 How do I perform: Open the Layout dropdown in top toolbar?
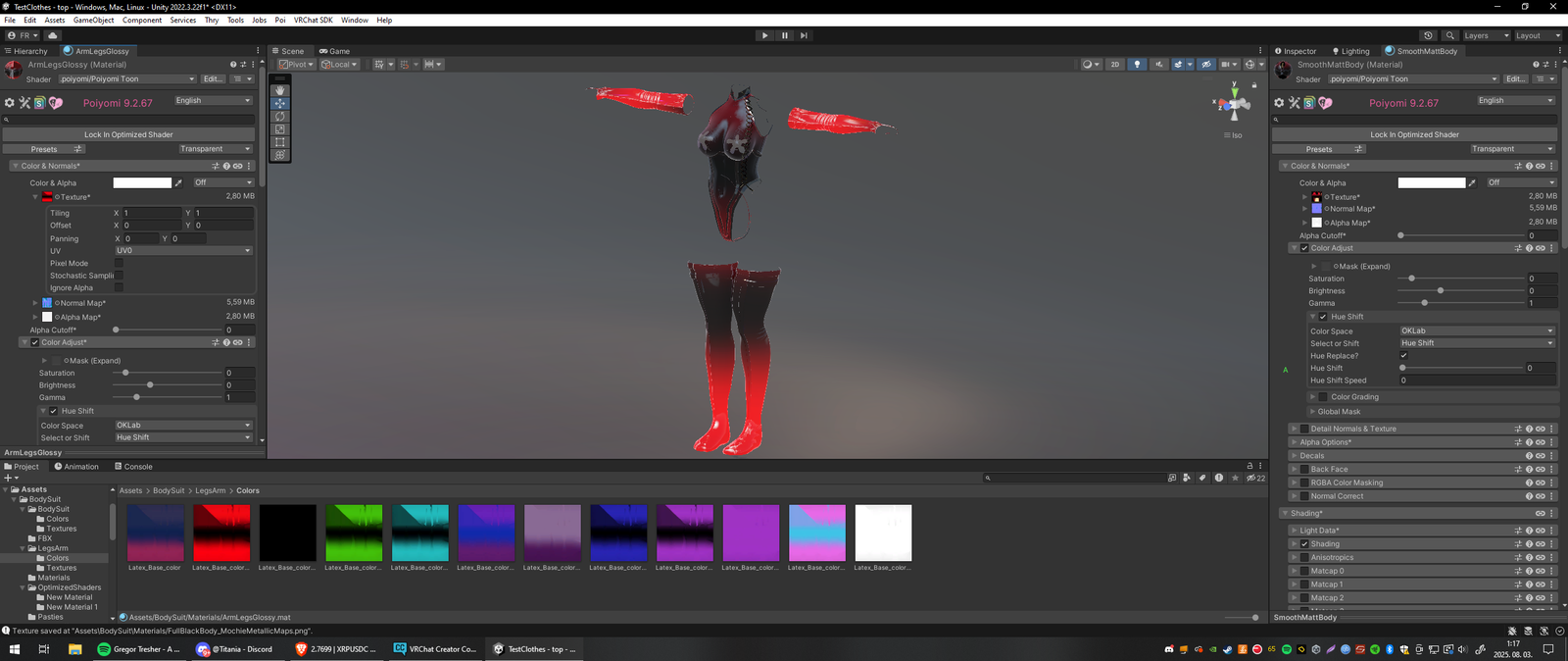(x=1538, y=35)
